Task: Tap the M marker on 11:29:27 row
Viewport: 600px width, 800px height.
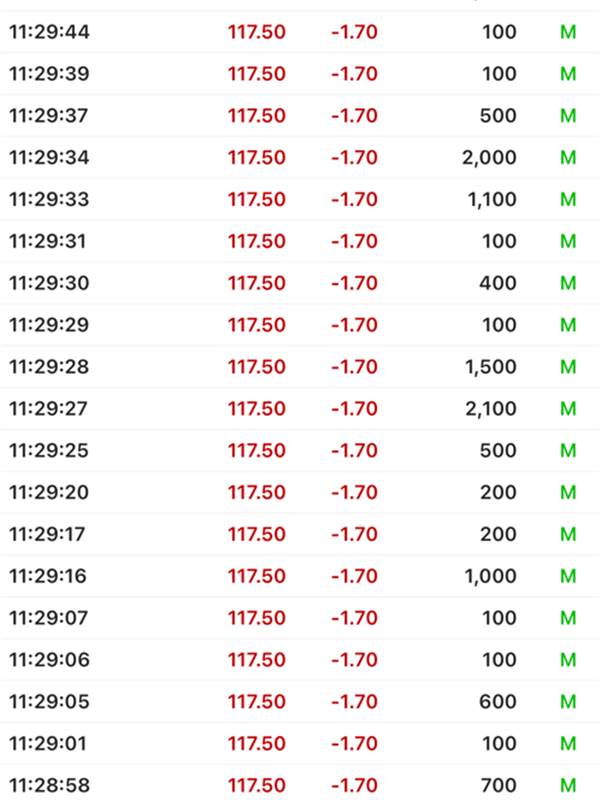Action: (x=568, y=409)
